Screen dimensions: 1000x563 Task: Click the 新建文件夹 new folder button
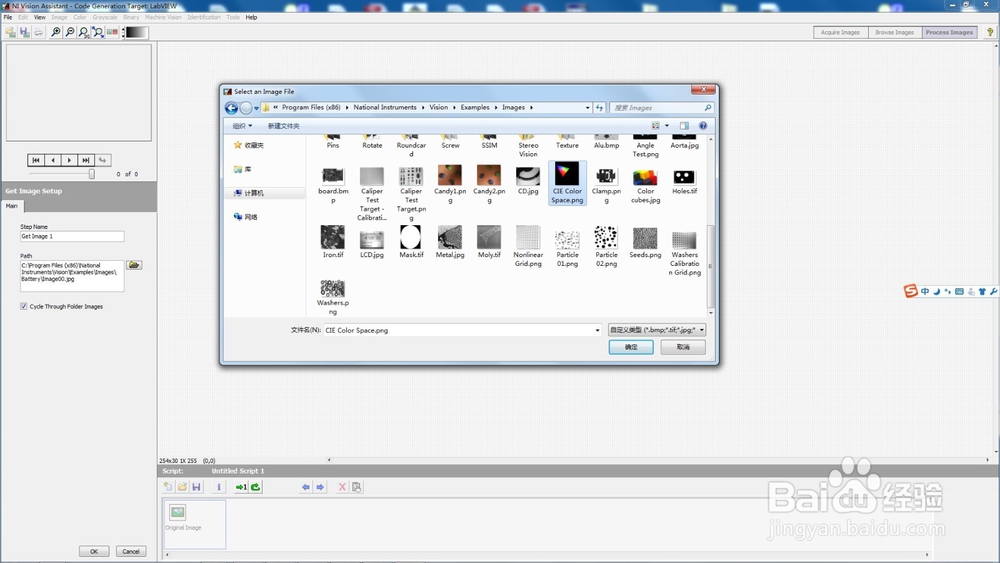283,126
